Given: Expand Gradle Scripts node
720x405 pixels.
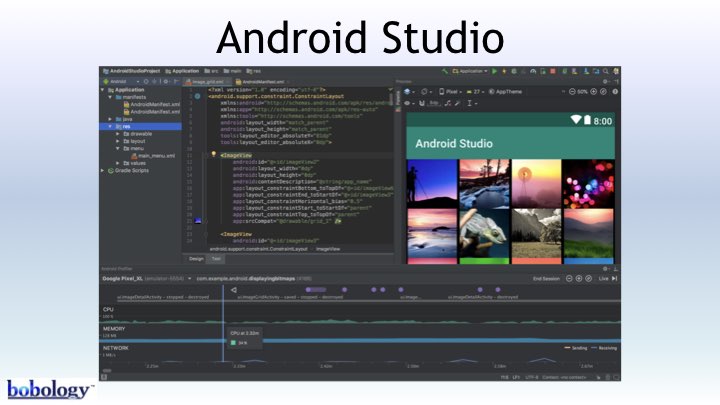Looking at the screenshot, I should click(102, 170).
